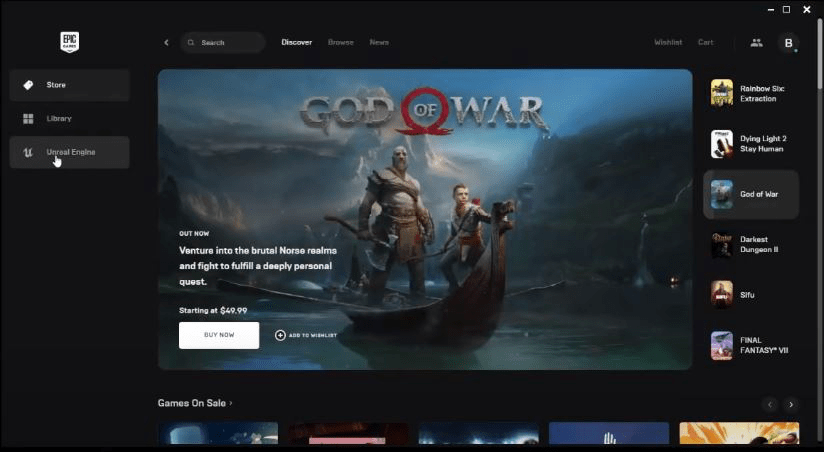Image resolution: width=824 pixels, height=452 pixels.
Task: Select the Final Fantasy VII thumbnail
Action: 722,345
